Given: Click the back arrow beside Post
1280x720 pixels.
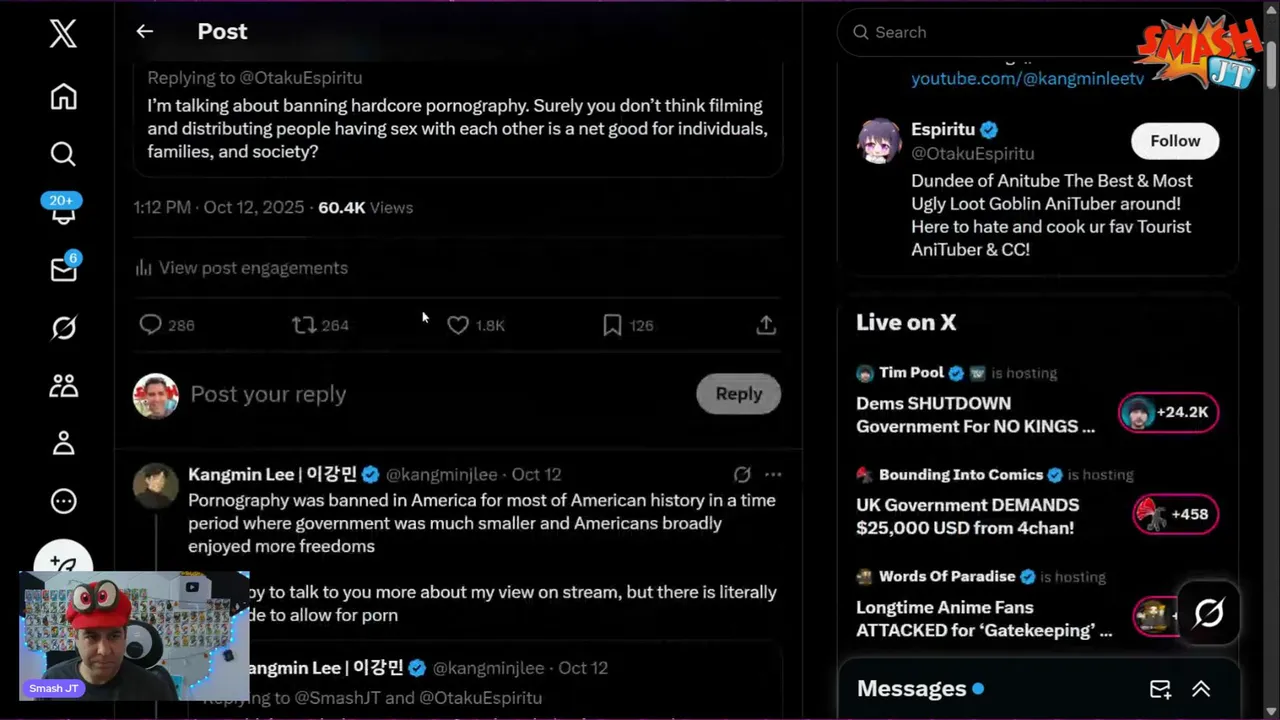Looking at the screenshot, I should point(145,32).
